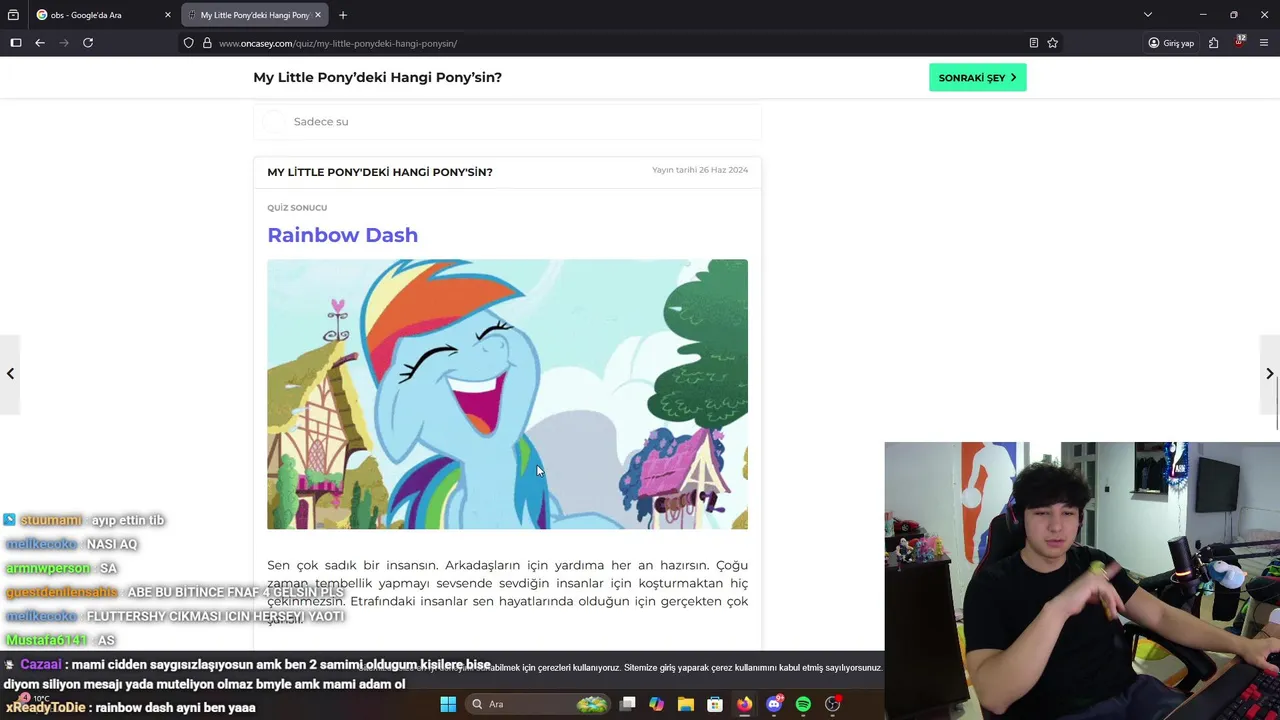
Task: Click the Giriş yap account button
Action: click(x=1171, y=43)
